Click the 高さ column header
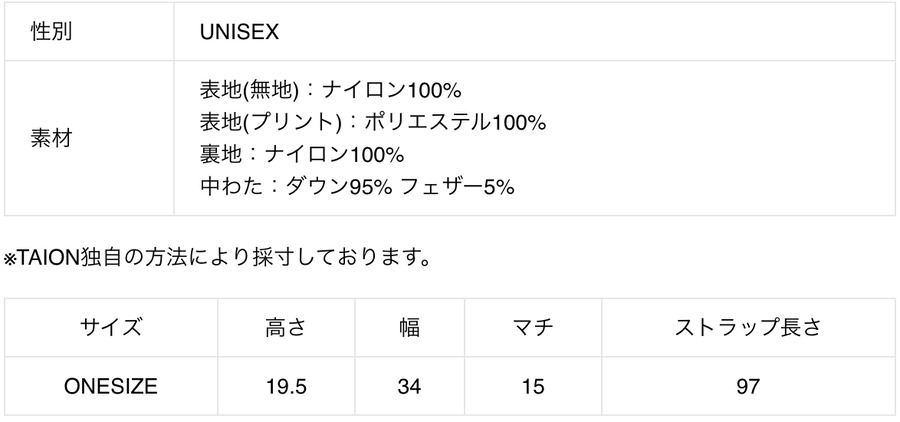 coord(285,327)
